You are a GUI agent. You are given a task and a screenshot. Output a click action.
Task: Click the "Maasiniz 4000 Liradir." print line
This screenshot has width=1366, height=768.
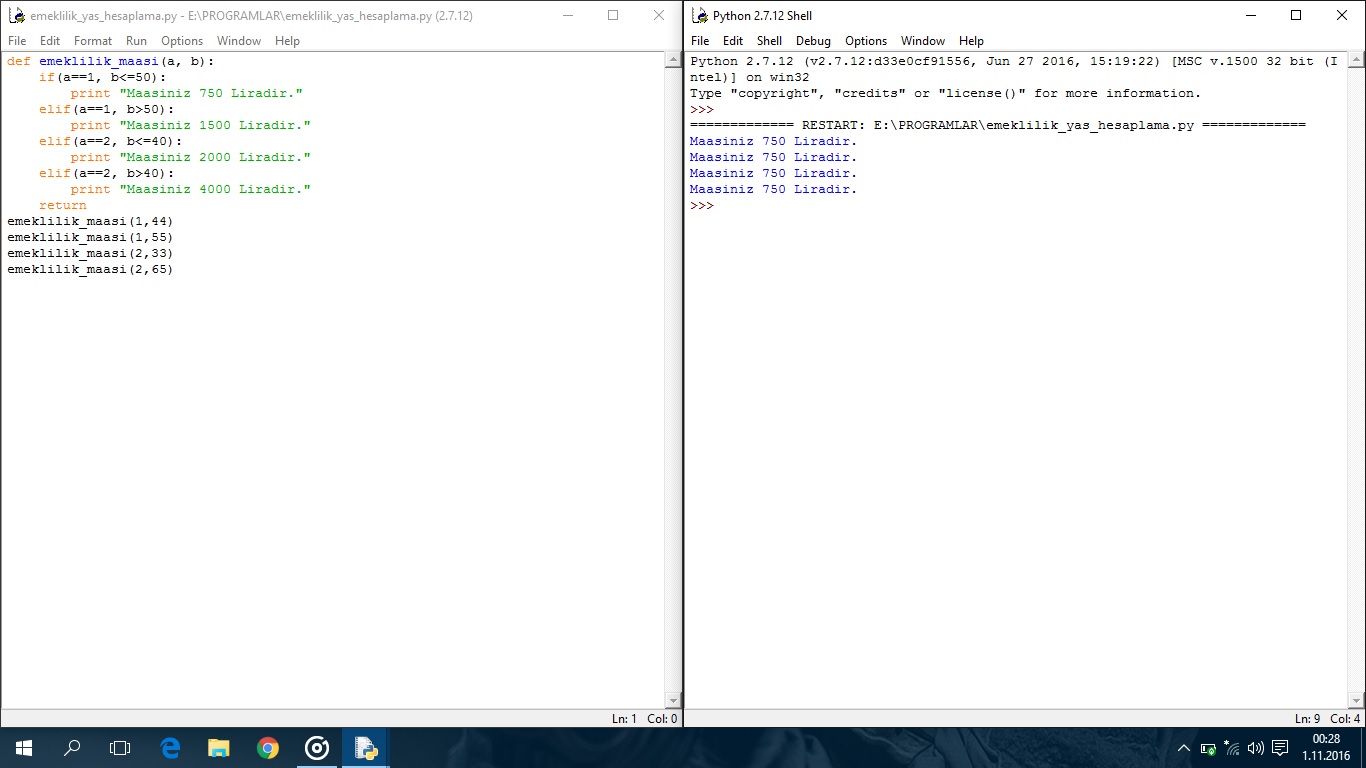tap(191, 189)
